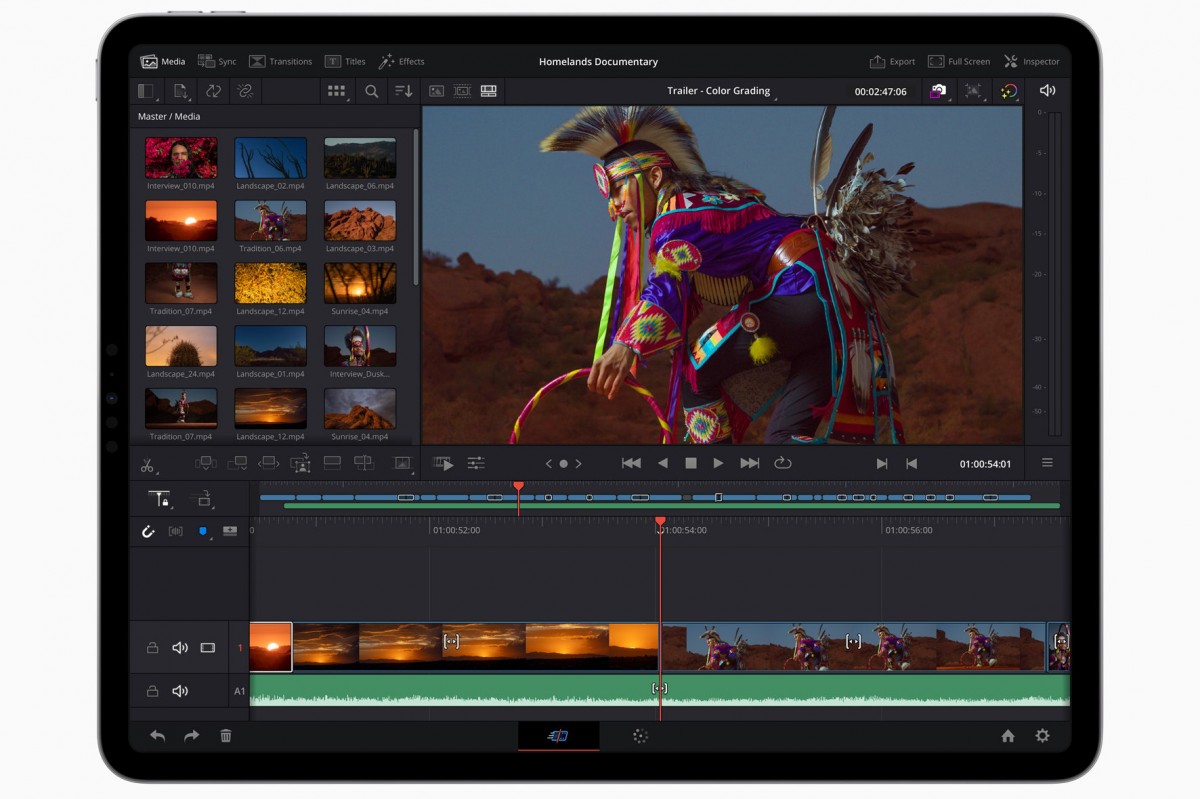1200x799 pixels.
Task: Click the play button in transport controls
Action: (x=718, y=462)
